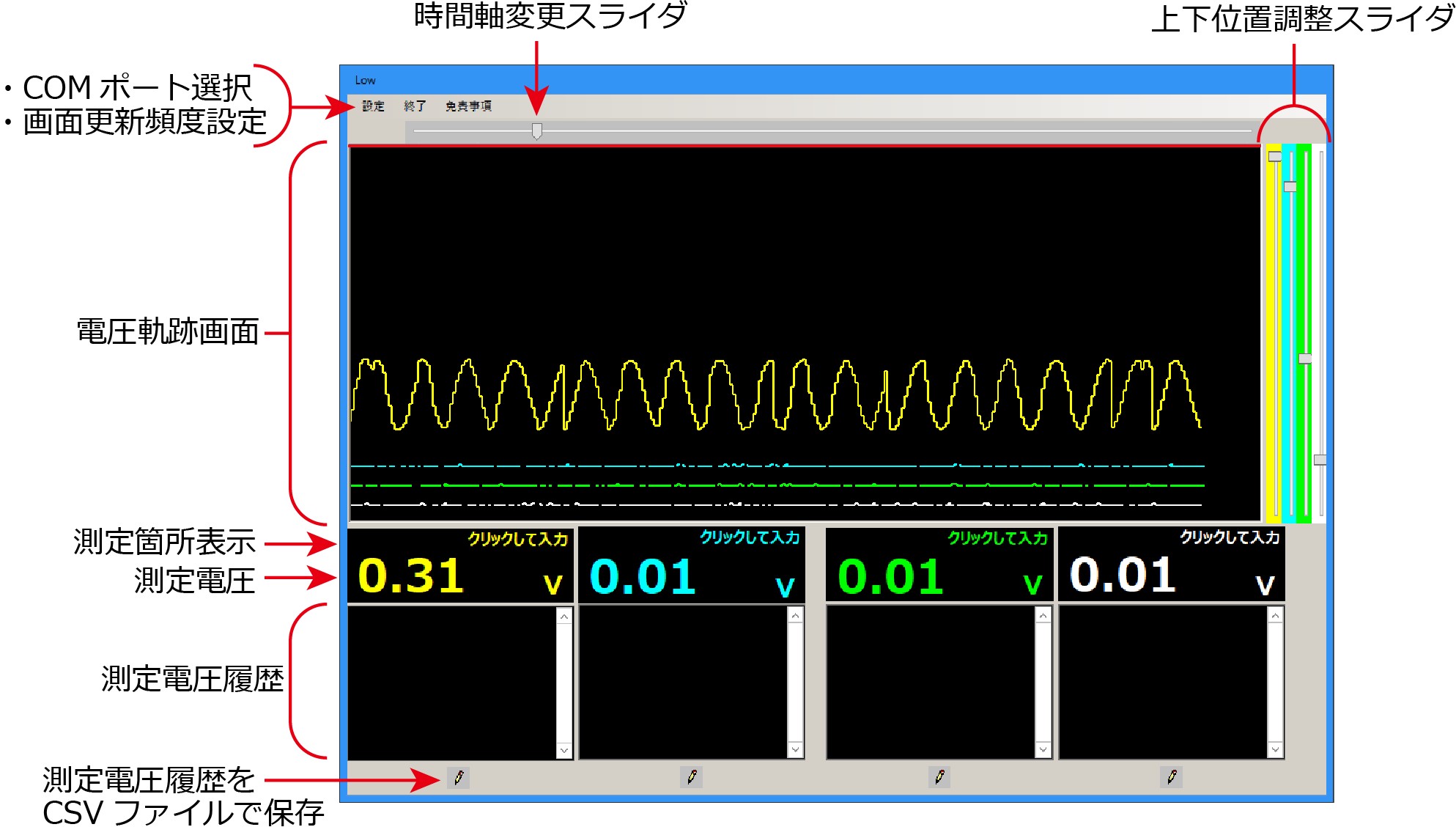
Task: Click down arrow of white channel history scrollbar
Action: (x=1275, y=749)
